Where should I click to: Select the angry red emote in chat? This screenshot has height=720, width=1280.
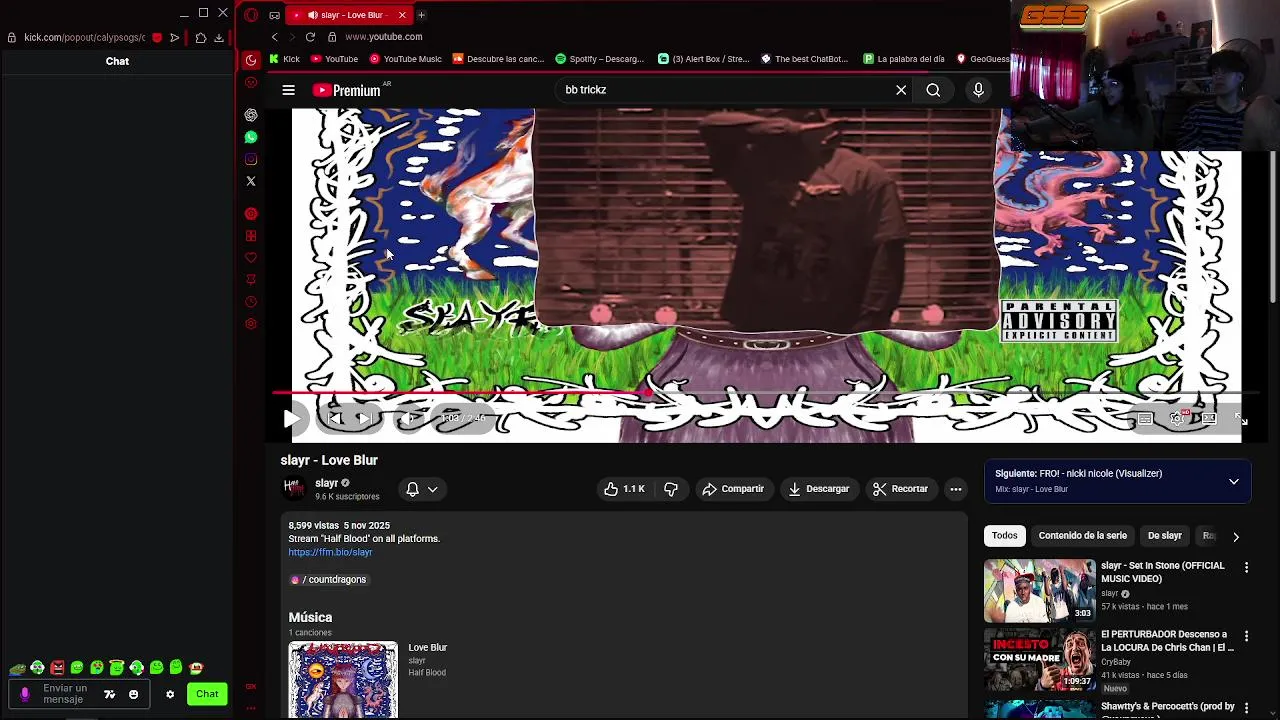click(x=57, y=667)
